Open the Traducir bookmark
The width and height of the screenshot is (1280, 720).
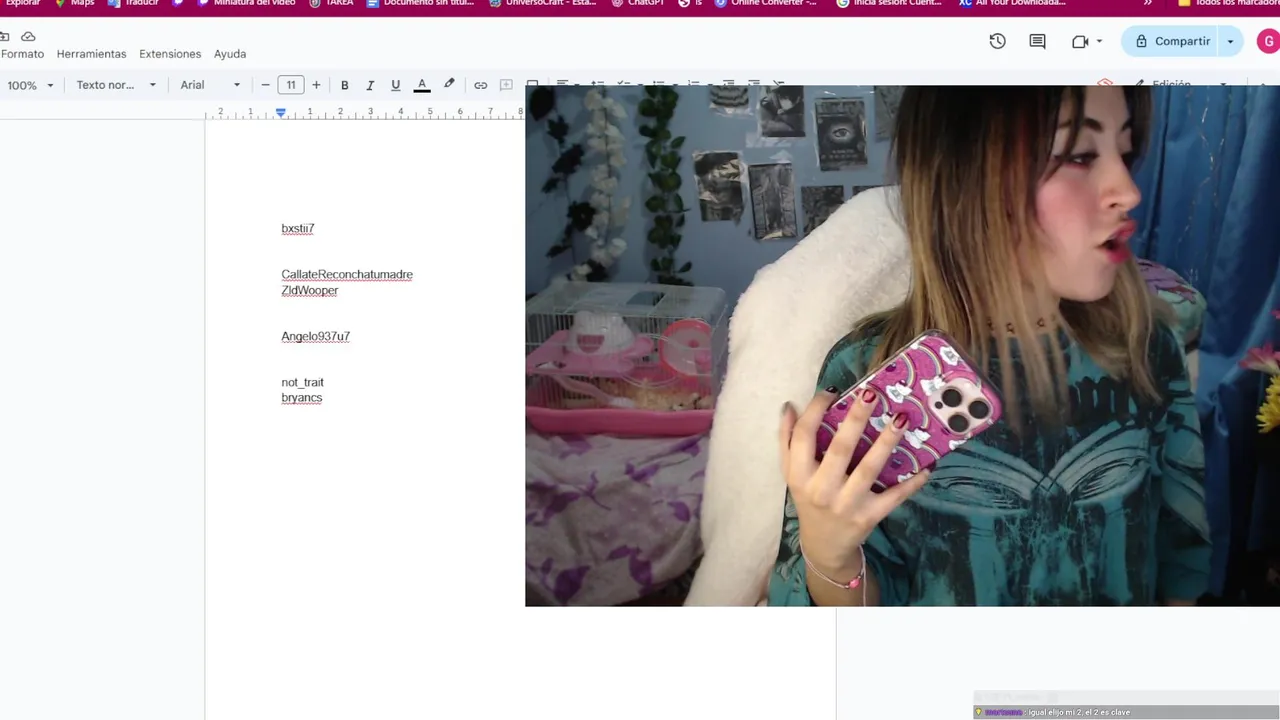pos(134,4)
